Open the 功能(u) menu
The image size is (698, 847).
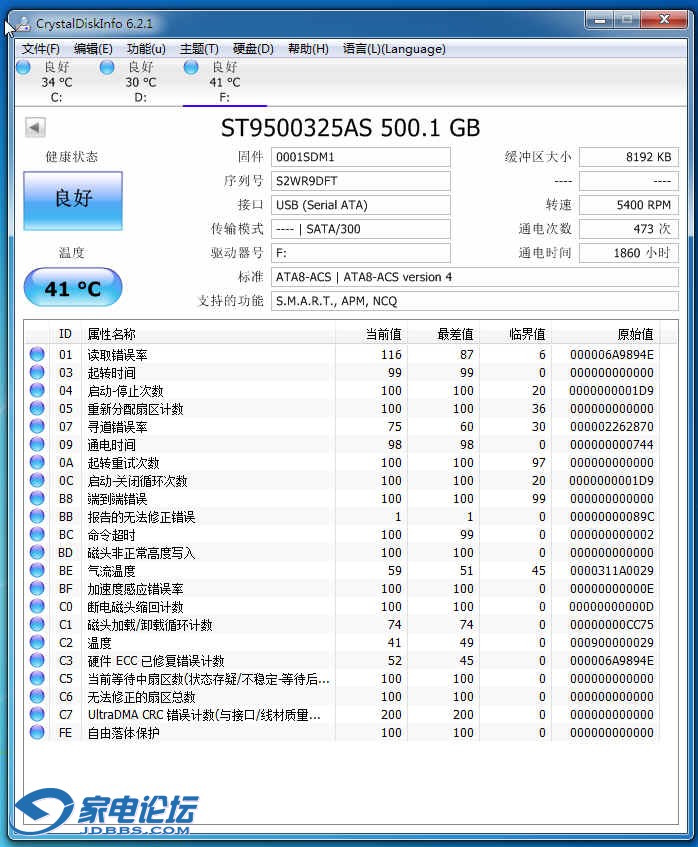point(146,49)
